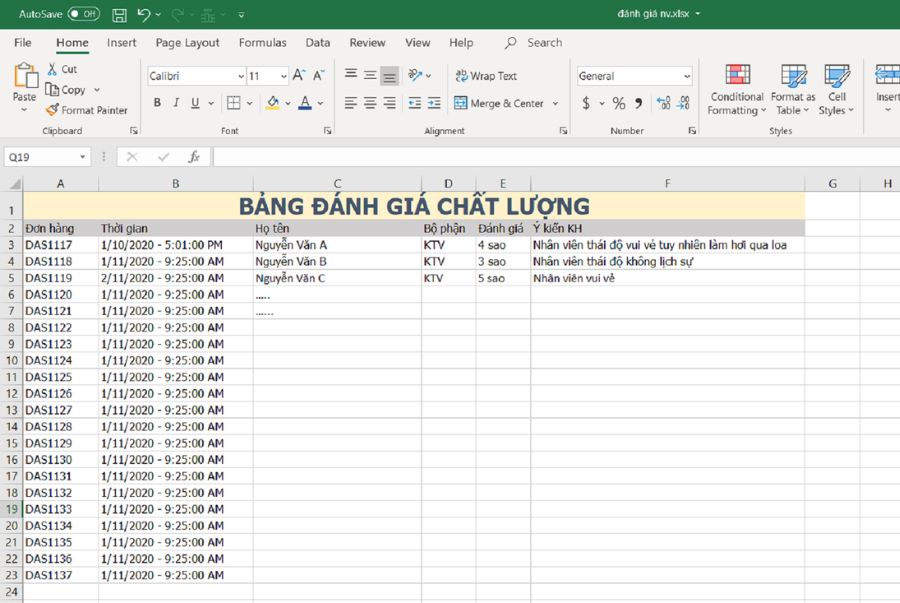Click the Borders icon
The height and width of the screenshot is (603, 900).
(x=234, y=103)
